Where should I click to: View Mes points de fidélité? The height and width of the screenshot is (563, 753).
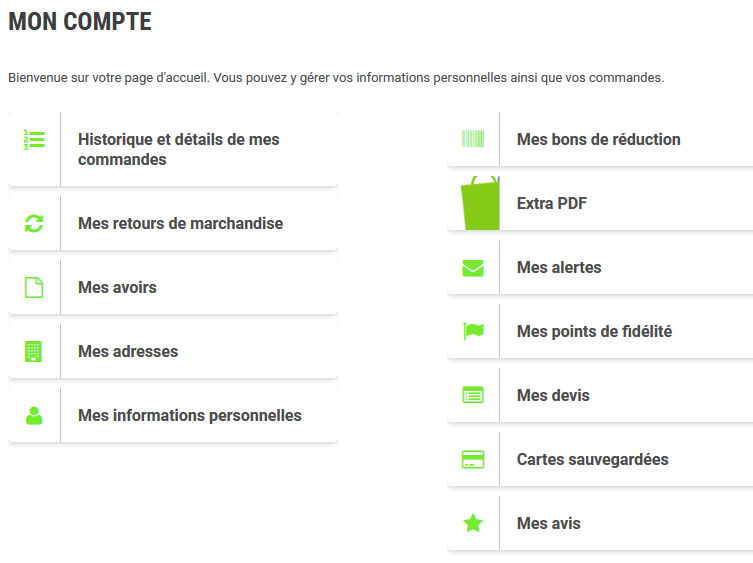[x=594, y=332]
